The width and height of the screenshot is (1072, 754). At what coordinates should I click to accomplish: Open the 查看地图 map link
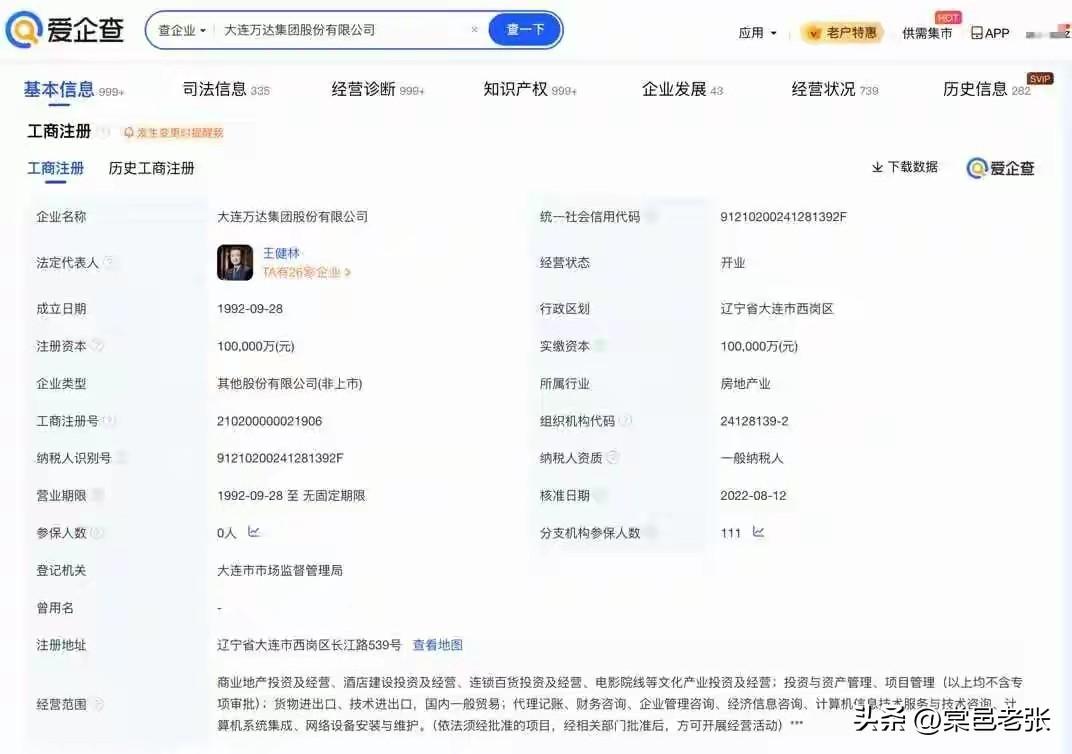438,645
